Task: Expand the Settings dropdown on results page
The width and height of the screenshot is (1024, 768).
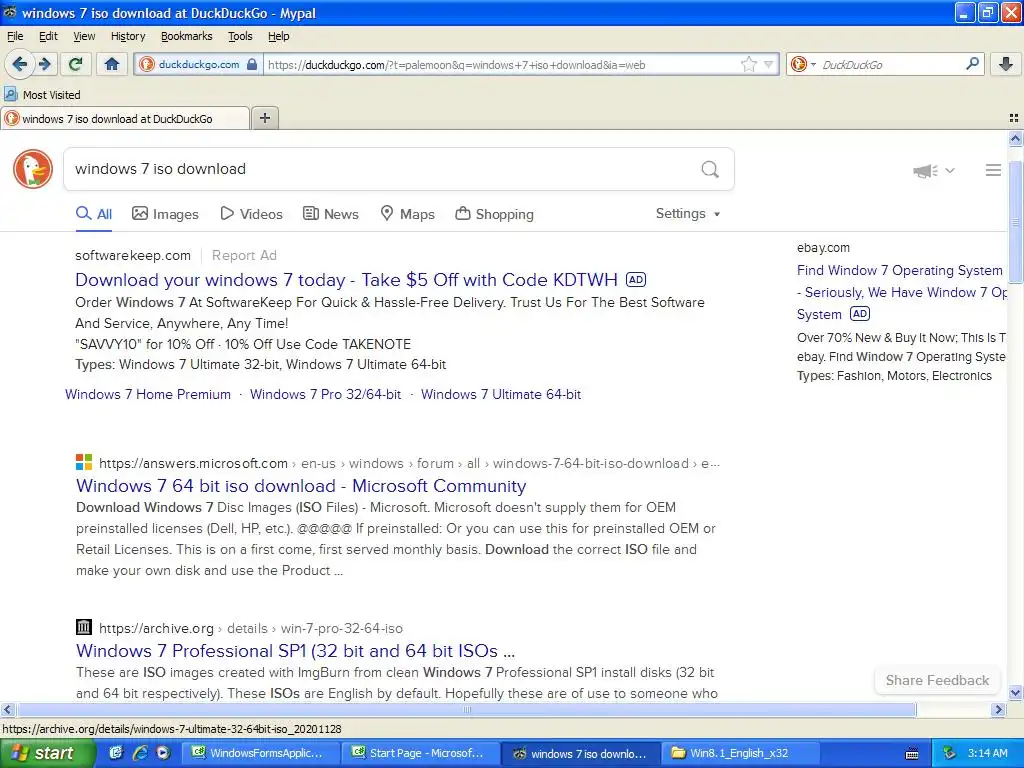Action: click(x=688, y=214)
